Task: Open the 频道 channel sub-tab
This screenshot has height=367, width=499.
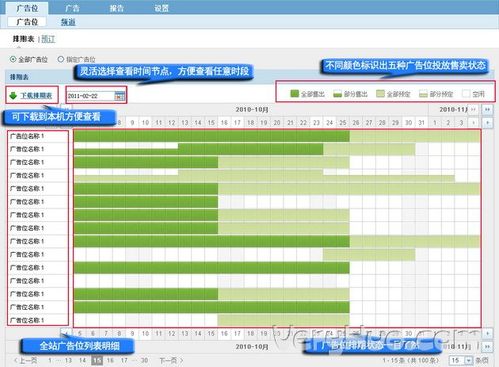Action: [x=68, y=22]
